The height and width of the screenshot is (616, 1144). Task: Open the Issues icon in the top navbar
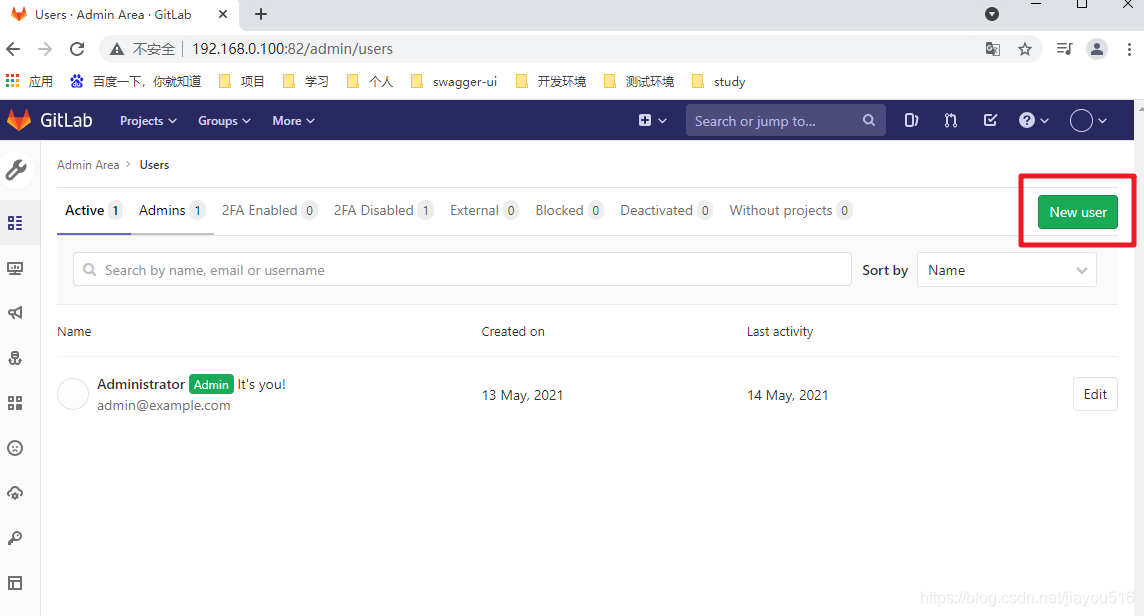click(x=911, y=120)
